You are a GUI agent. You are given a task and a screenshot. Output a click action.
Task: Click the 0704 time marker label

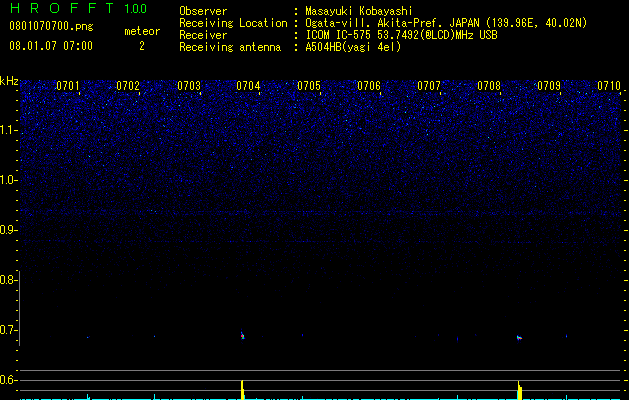[x=248, y=86]
